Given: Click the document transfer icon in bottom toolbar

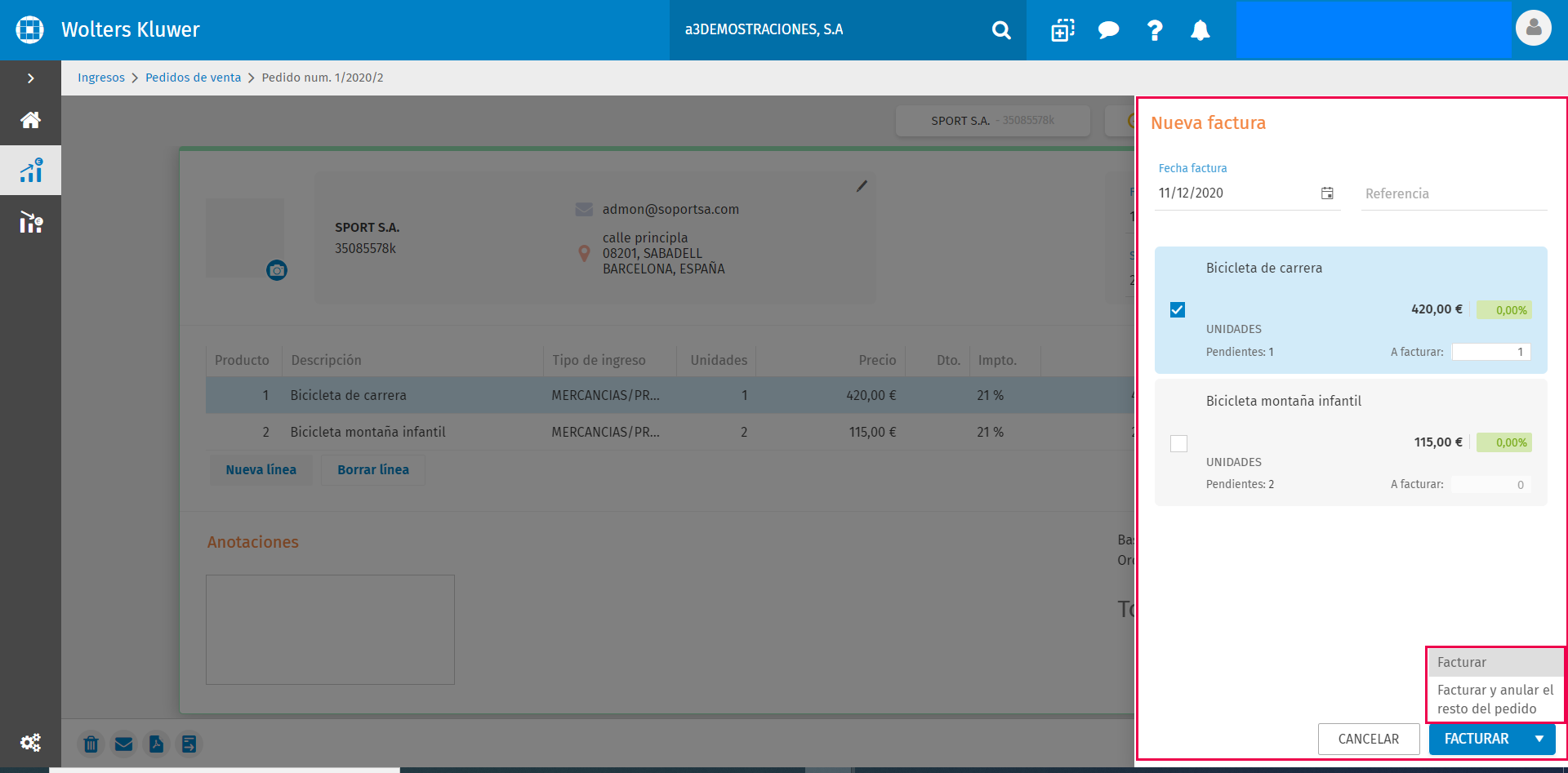Looking at the screenshot, I should [189, 744].
